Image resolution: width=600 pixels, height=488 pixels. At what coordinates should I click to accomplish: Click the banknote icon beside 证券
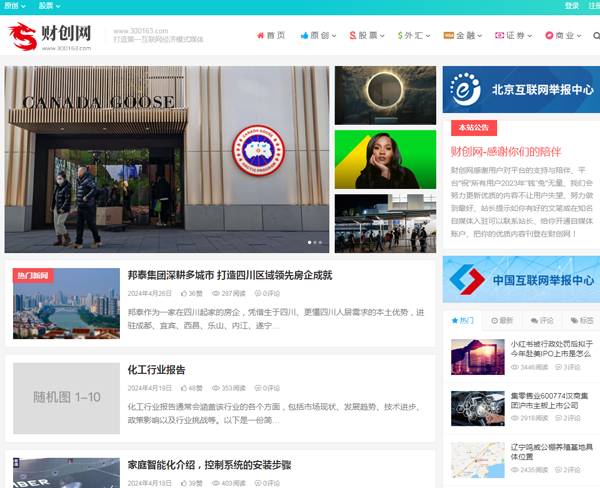499,36
